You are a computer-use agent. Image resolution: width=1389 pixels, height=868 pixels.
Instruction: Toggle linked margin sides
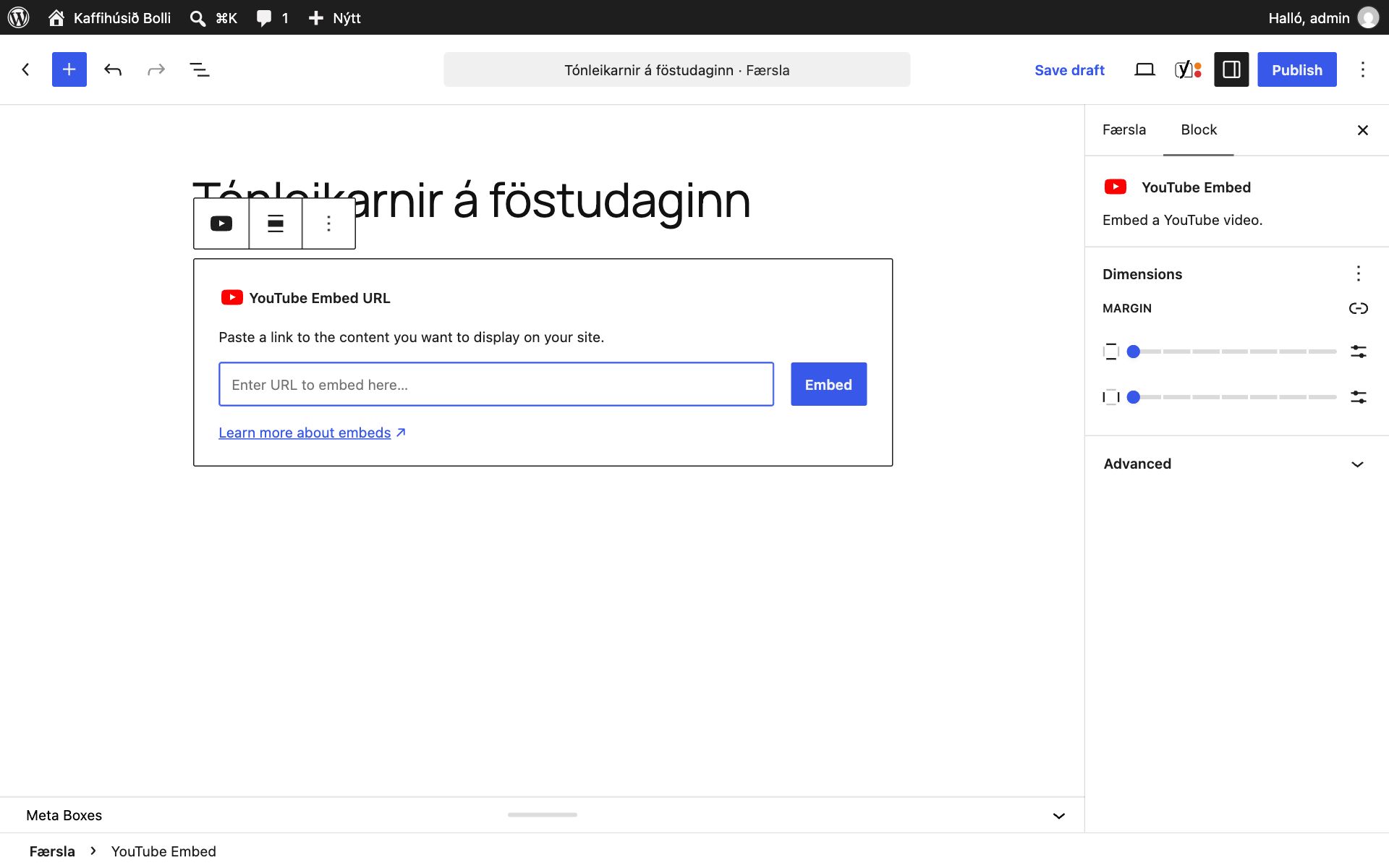[1359, 308]
